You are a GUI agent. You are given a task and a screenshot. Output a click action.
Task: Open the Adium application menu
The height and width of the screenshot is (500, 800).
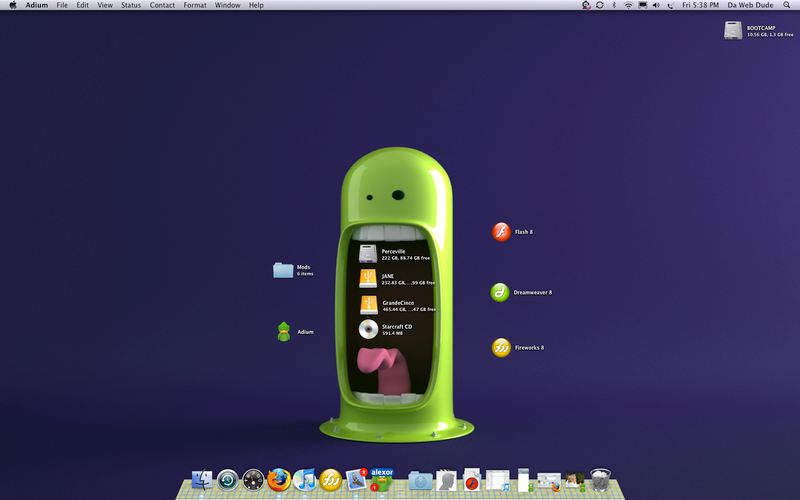pos(37,5)
